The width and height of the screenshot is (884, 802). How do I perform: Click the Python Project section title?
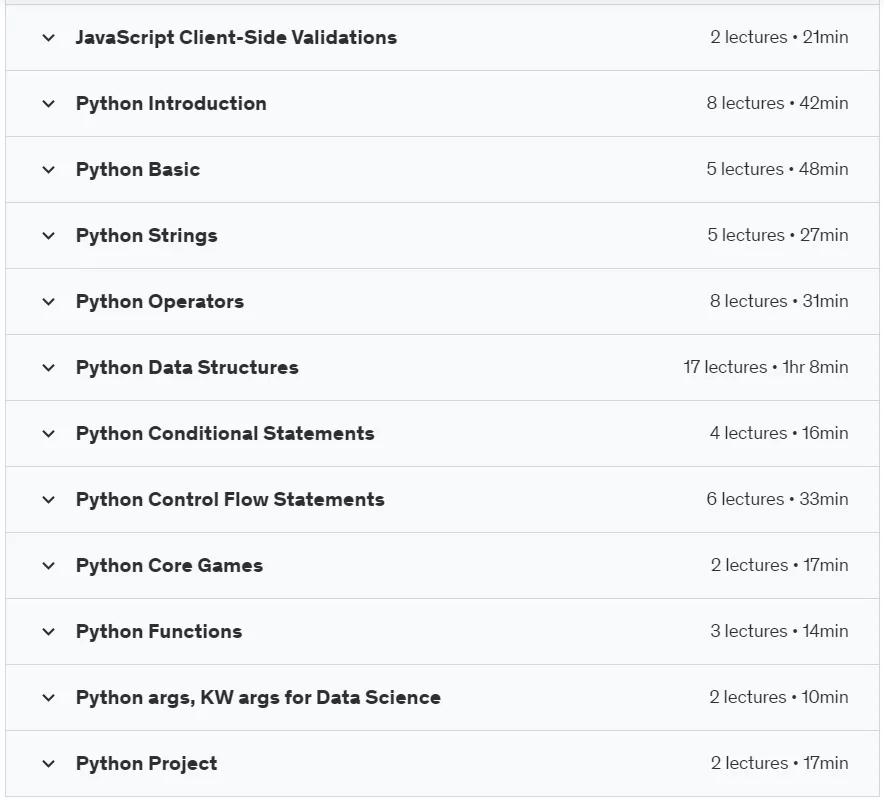click(x=147, y=764)
